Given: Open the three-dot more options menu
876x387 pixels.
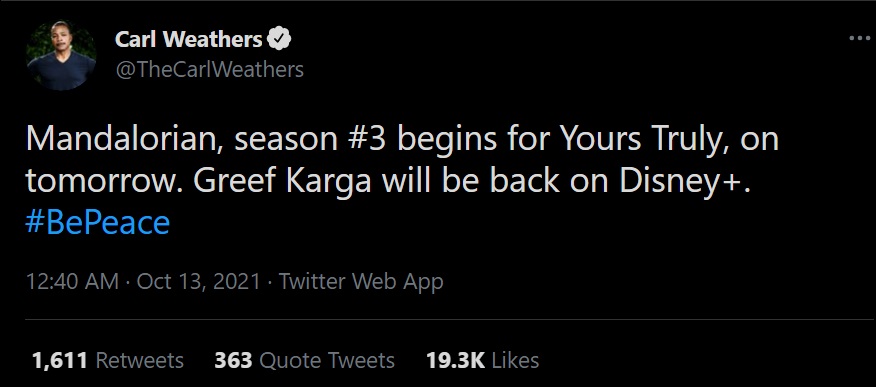Looking at the screenshot, I should 859,39.
